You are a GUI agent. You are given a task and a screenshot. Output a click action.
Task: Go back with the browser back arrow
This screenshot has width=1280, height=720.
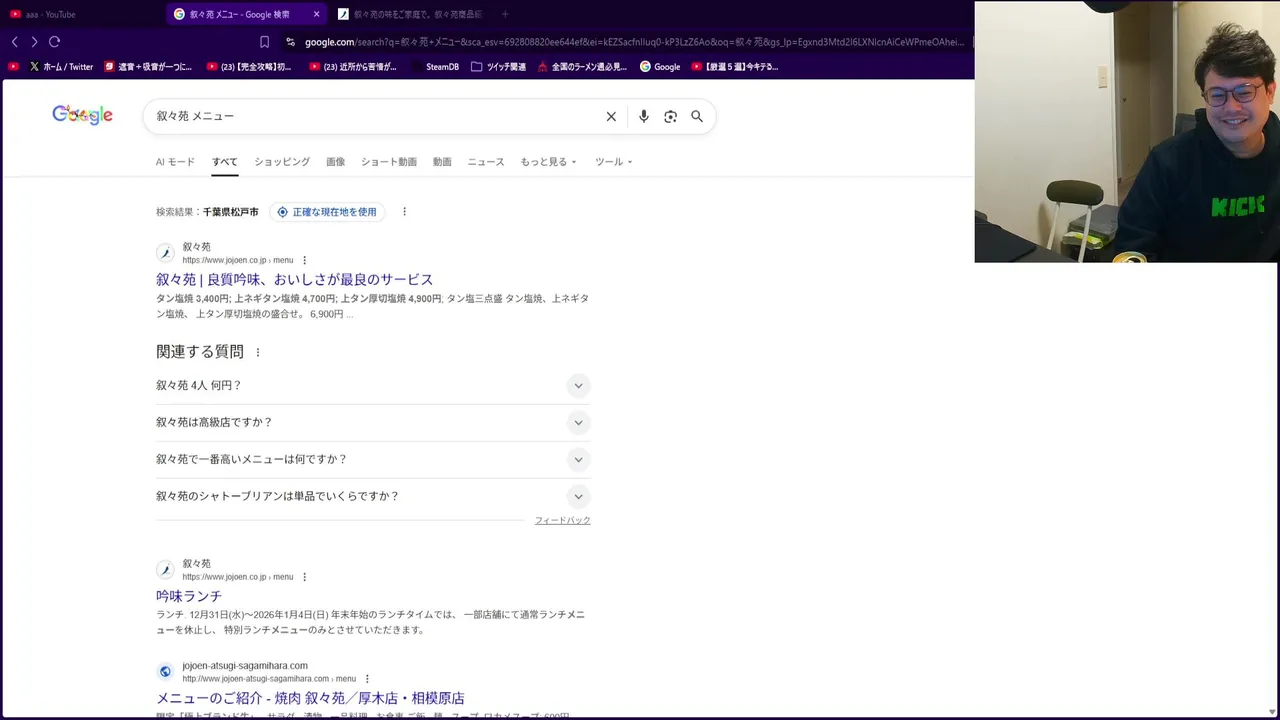click(14, 42)
